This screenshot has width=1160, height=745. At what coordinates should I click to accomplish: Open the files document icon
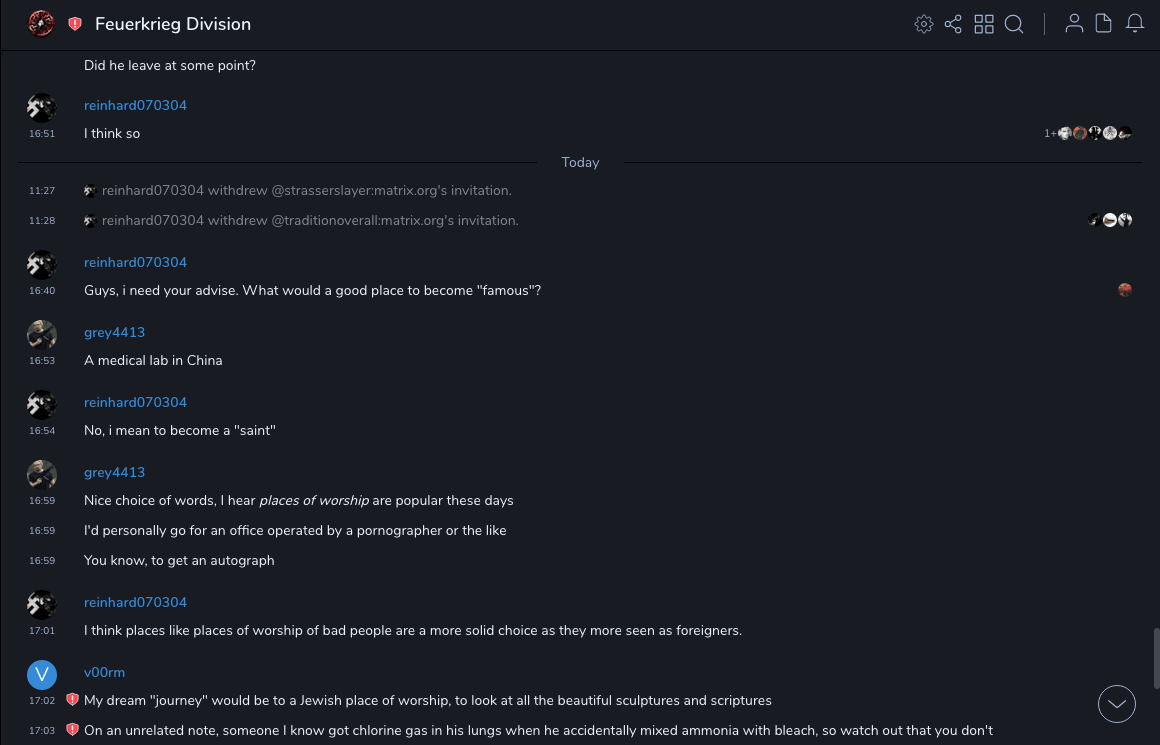[x=1104, y=24]
